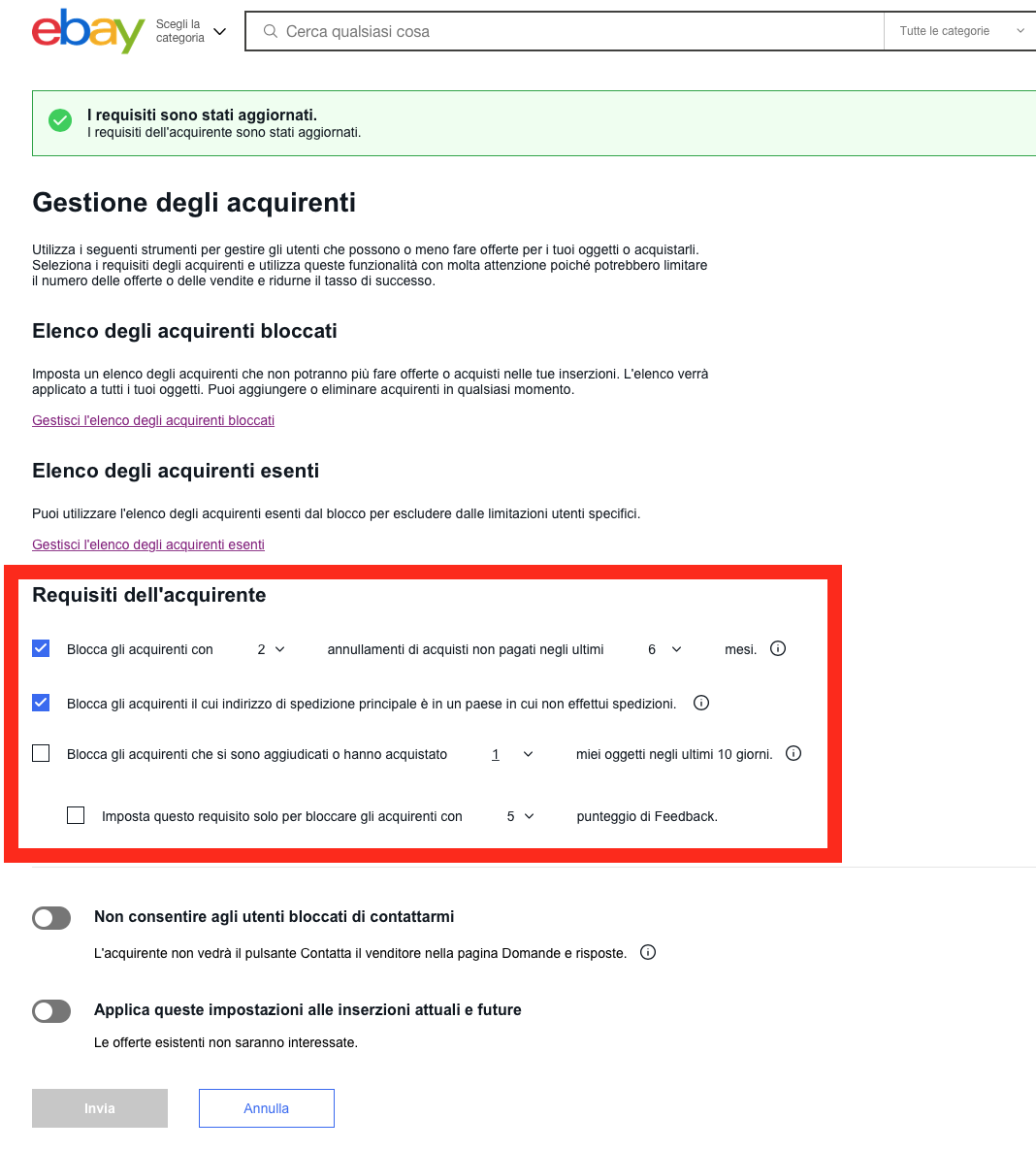This screenshot has height=1151, width=1036.
Task: Click the Annulla button
Action: 267,1107
